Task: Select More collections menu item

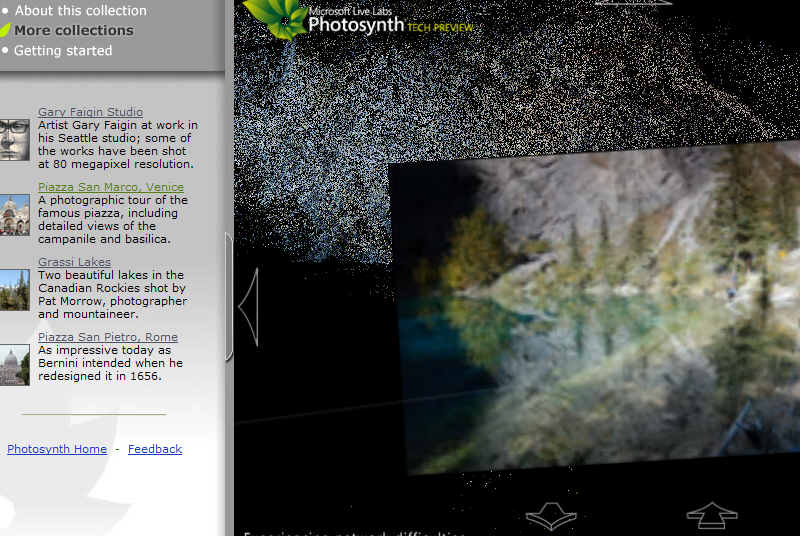Action: pos(73,31)
